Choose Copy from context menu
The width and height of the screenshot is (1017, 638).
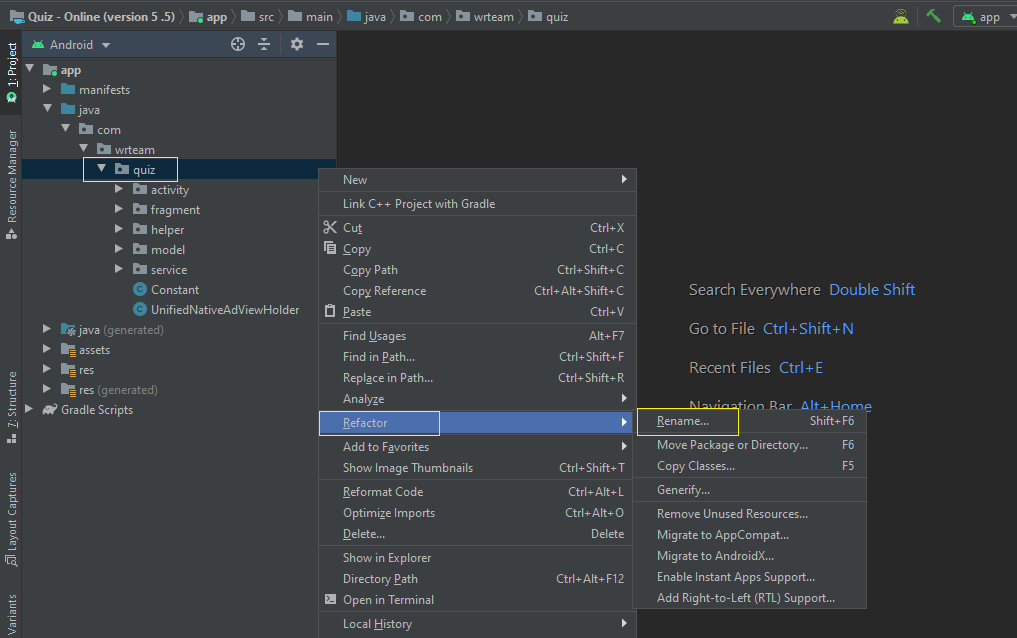tap(477, 249)
